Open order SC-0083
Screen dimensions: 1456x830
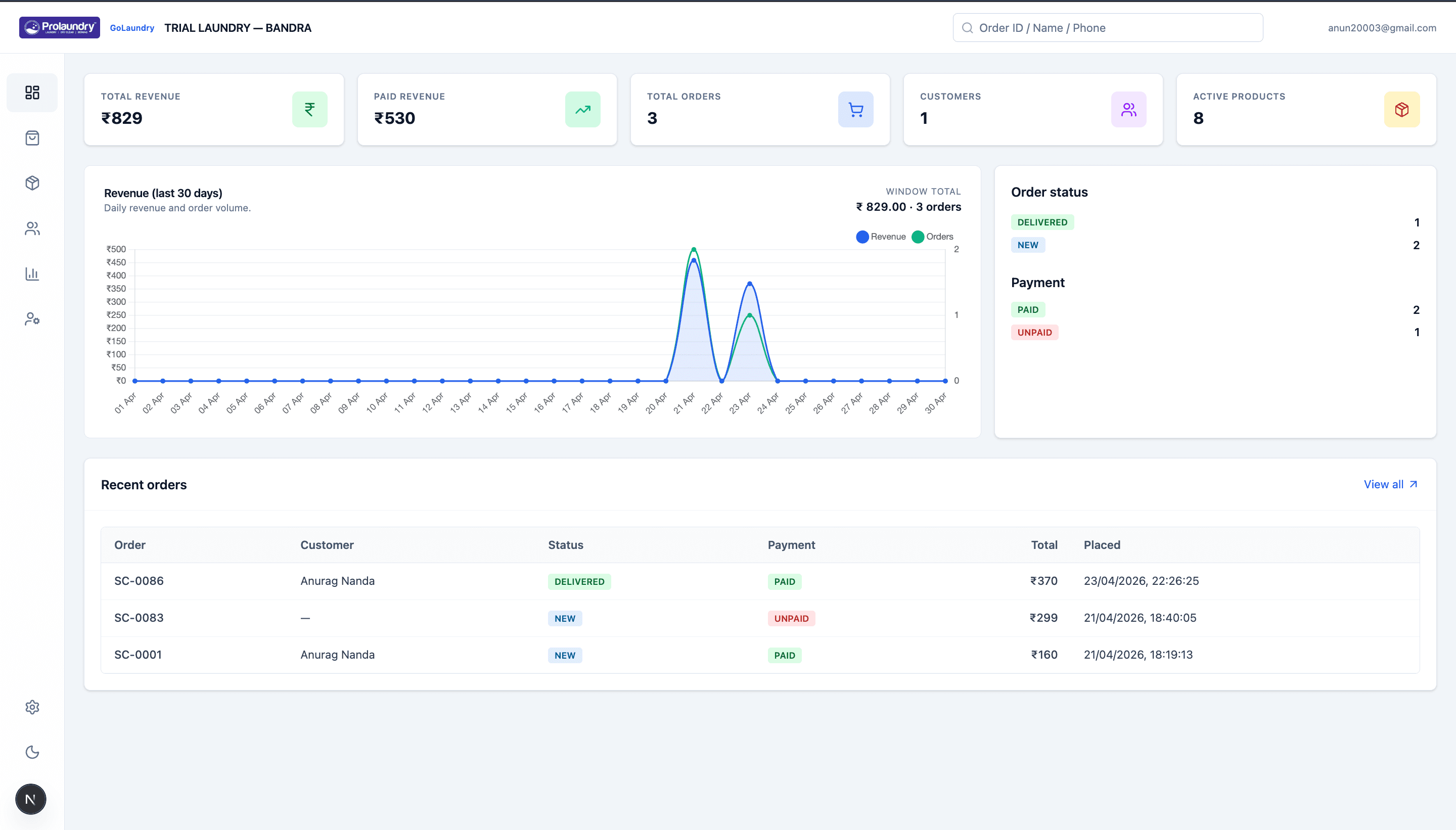coord(139,618)
